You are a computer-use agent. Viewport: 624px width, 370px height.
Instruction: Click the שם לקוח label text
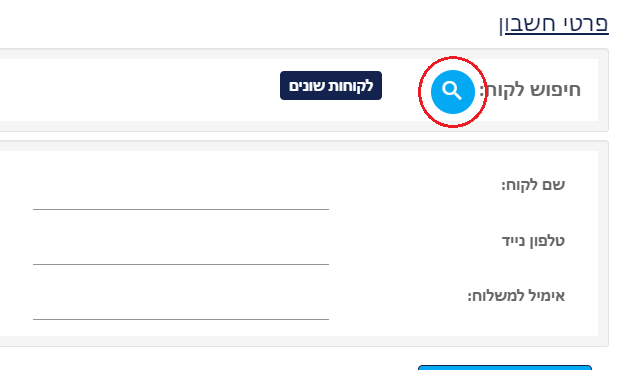coord(533,185)
